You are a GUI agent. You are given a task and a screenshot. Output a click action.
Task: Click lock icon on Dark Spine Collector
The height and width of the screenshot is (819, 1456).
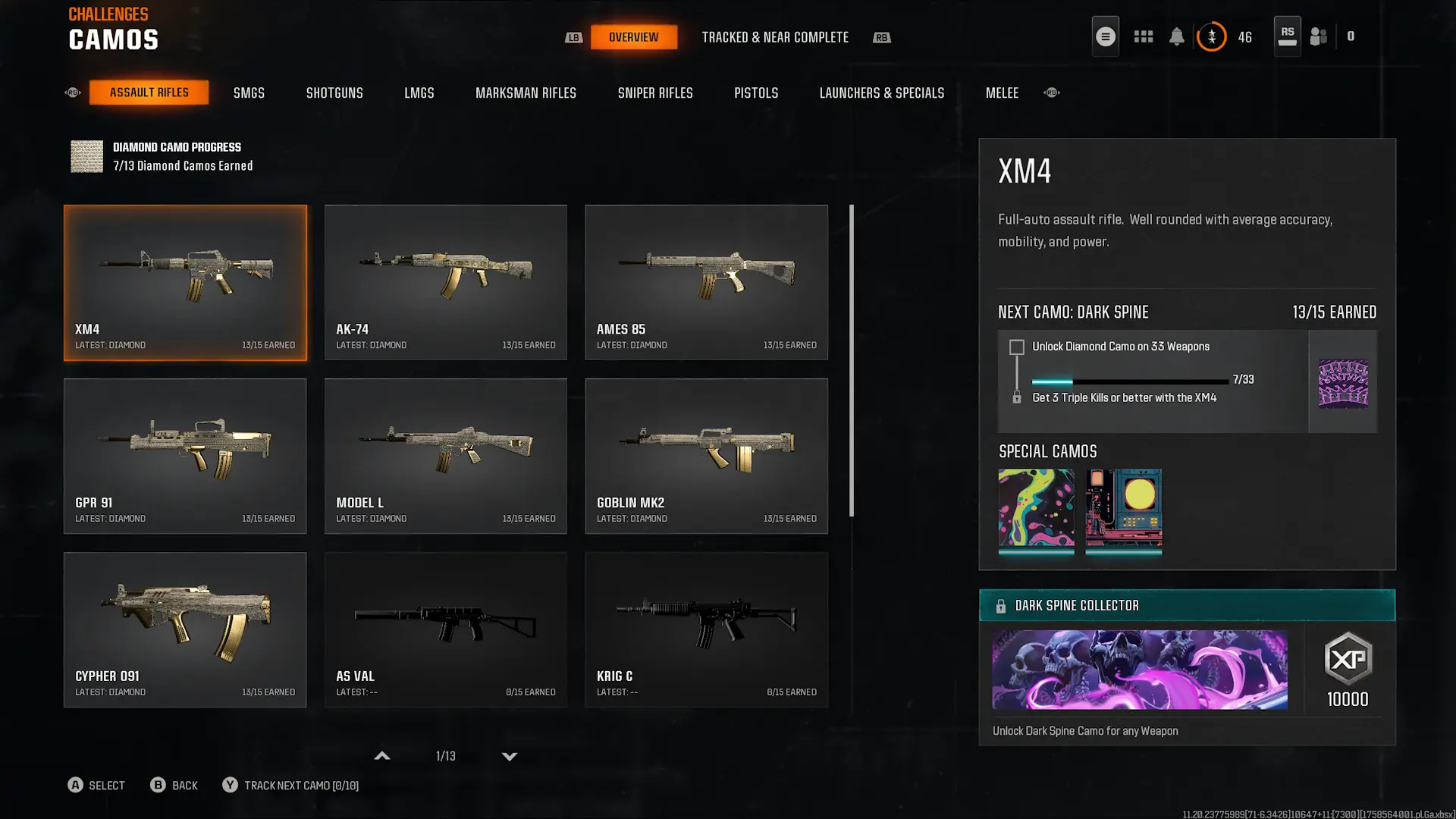[1000, 606]
